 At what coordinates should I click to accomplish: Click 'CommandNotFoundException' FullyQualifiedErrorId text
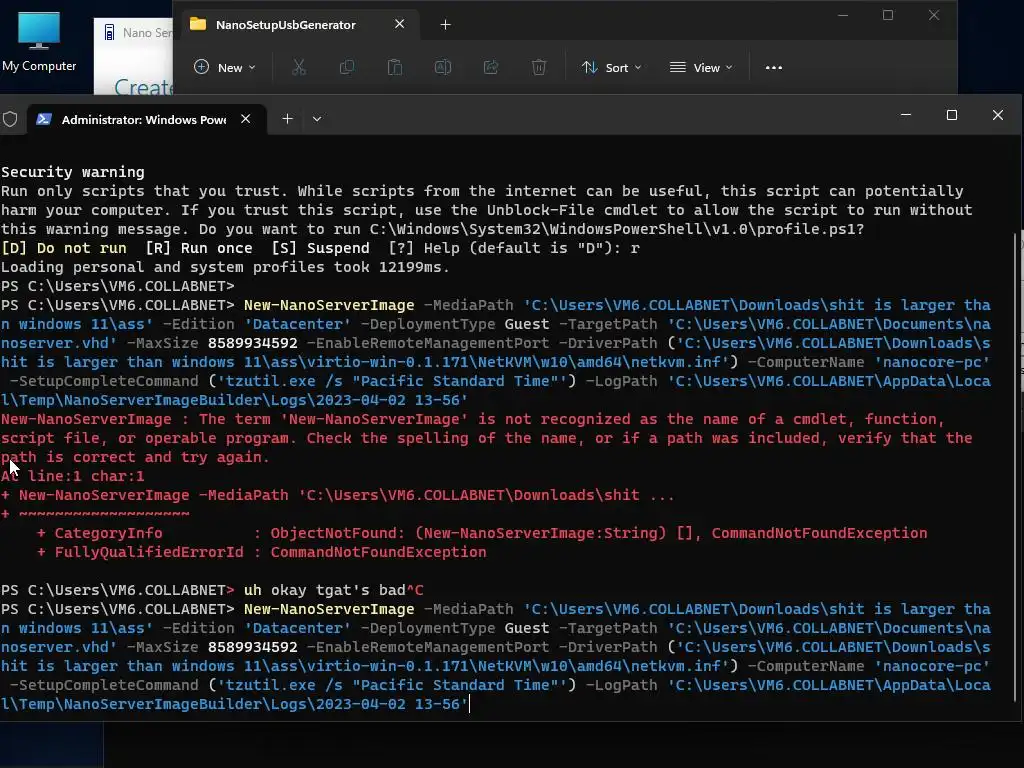coord(378,552)
